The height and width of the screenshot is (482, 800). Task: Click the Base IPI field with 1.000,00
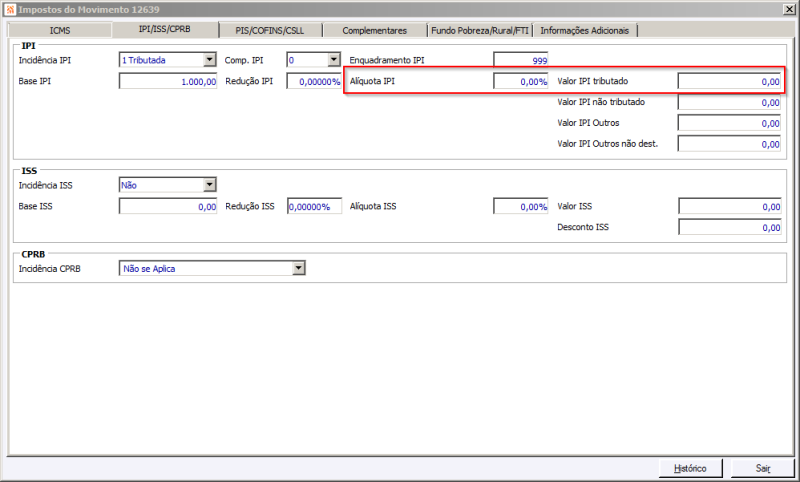168,81
